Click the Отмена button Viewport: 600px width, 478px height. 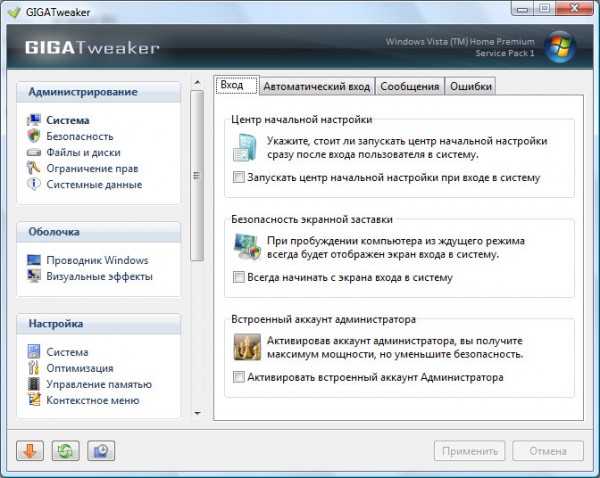tap(548, 451)
